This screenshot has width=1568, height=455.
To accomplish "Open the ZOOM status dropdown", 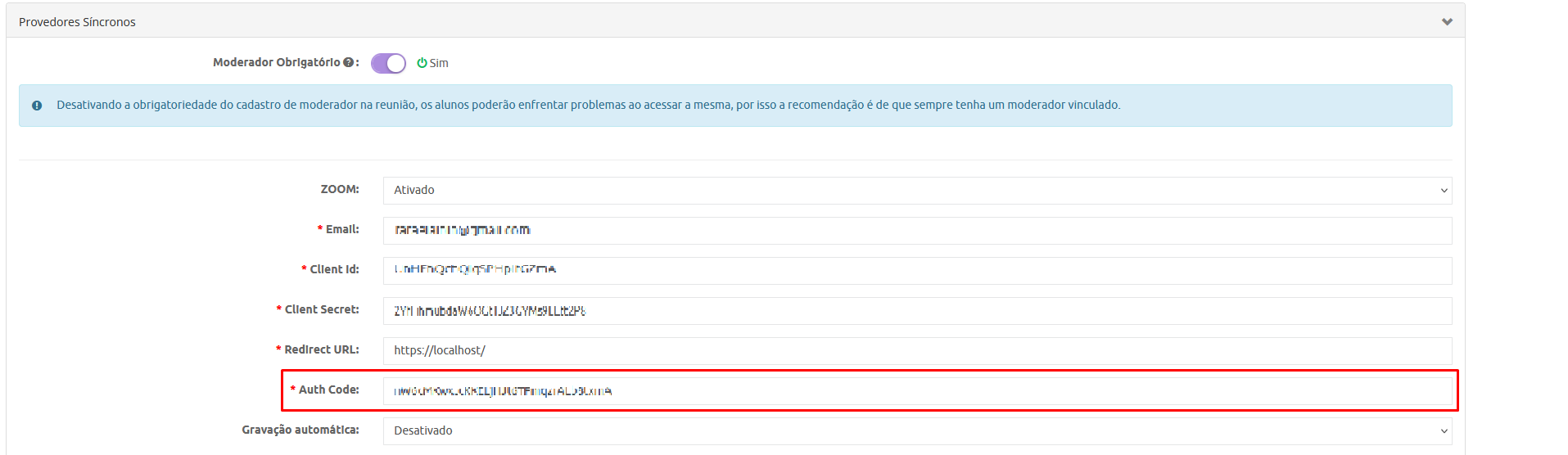I will (x=917, y=190).
